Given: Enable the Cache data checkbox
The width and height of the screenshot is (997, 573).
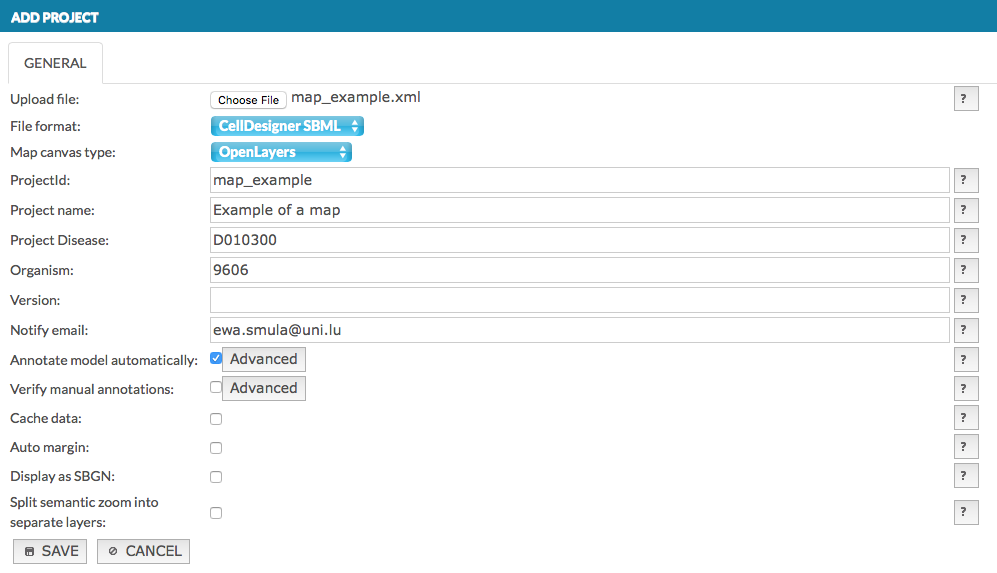Looking at the screenshot, I should (216, 419).
